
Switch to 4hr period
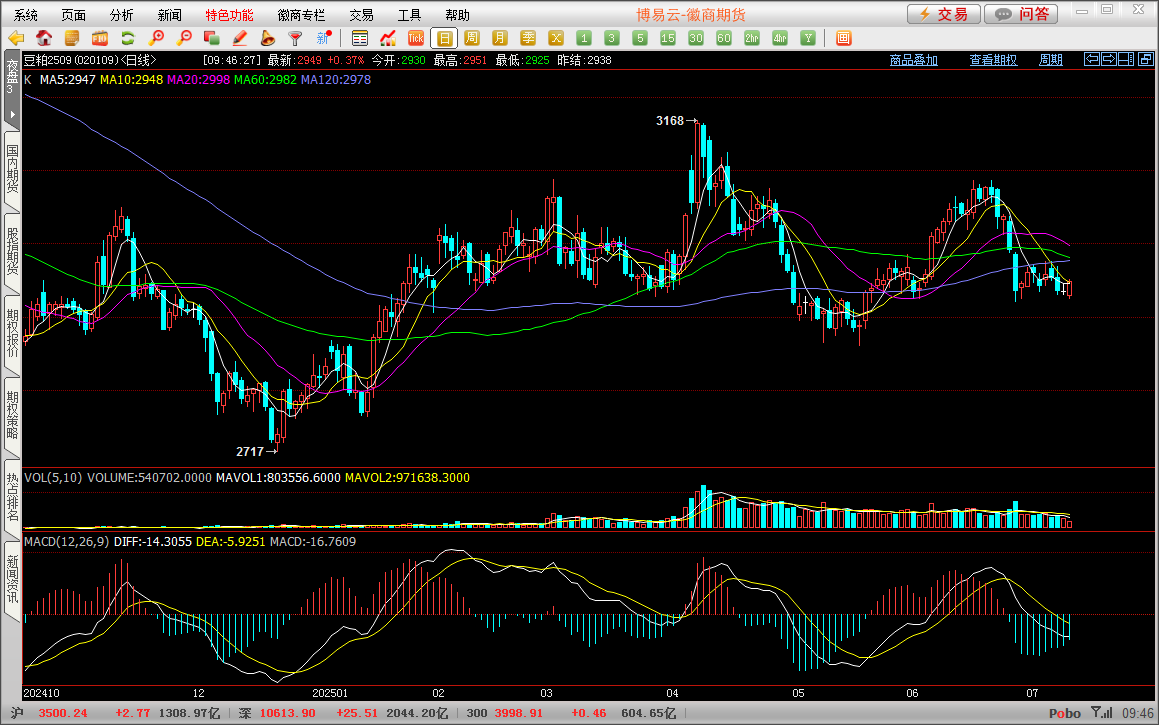[781, 38]
